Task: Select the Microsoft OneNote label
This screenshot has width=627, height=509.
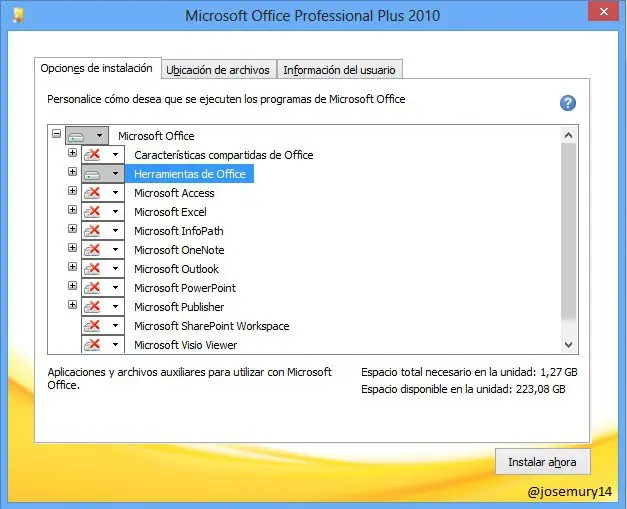Action: click(x=179, y=250)
